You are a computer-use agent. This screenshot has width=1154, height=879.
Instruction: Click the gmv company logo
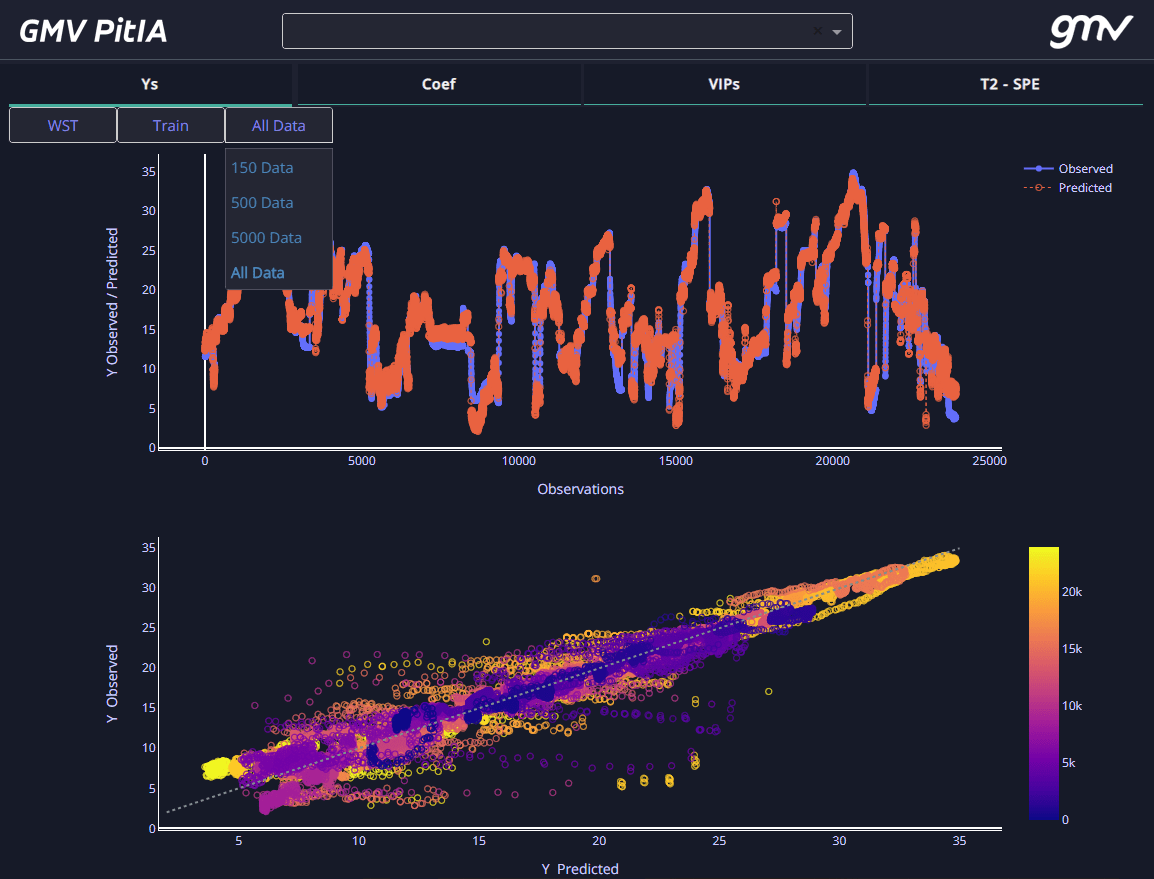coord(1091,31)
